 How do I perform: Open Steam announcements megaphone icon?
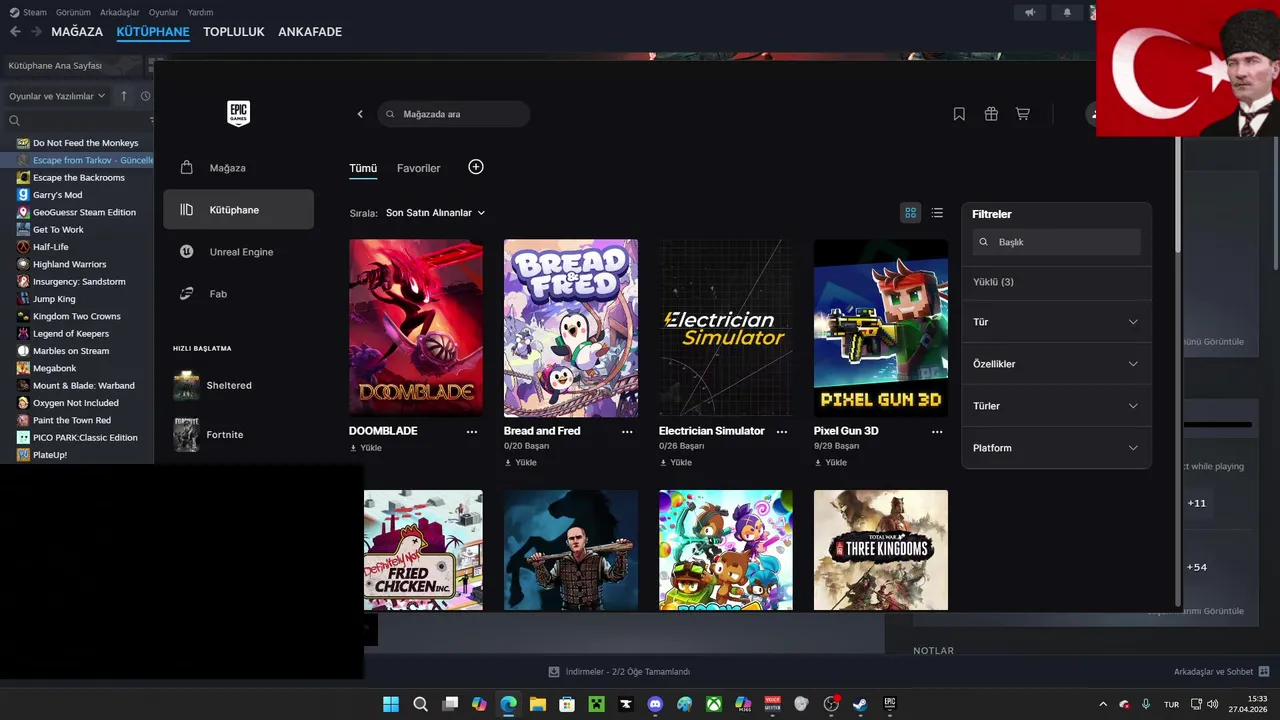click(1030, 12)
